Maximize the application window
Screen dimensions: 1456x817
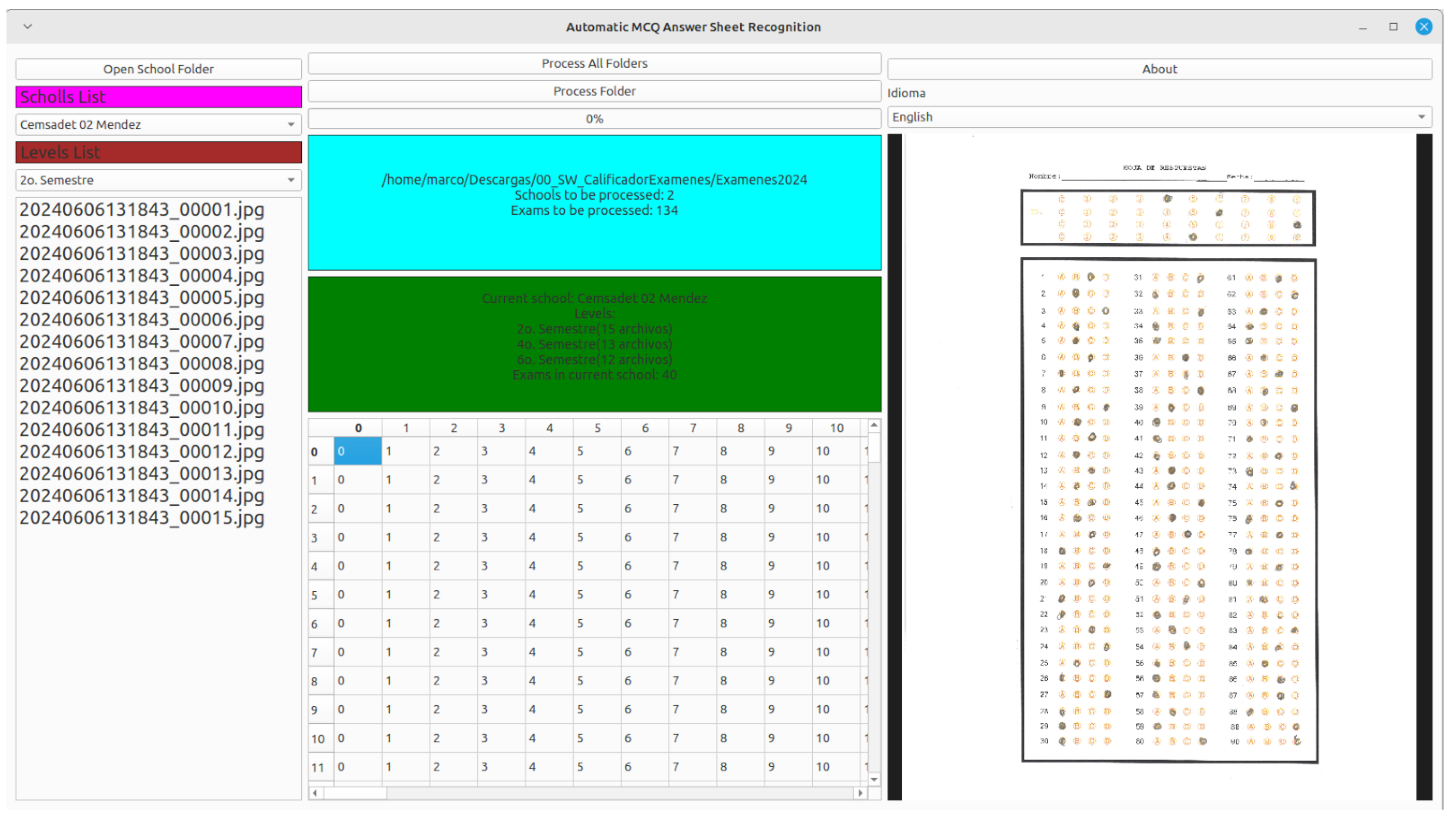(1393, 27)
